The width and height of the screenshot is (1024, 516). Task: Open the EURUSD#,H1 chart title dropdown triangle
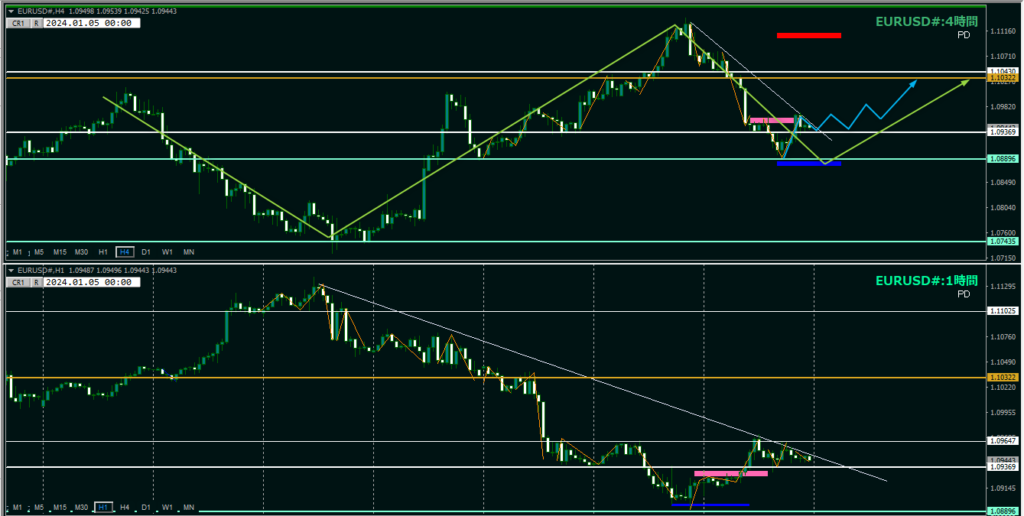[10, 270]
